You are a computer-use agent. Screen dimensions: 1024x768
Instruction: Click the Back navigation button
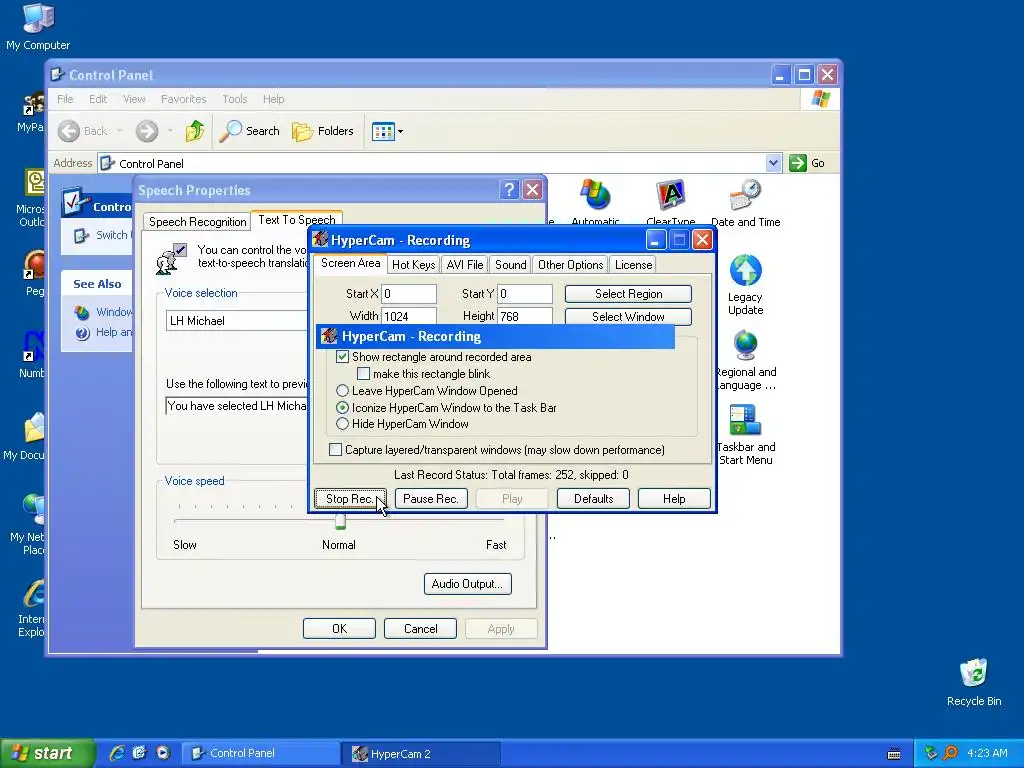point(82,131)
